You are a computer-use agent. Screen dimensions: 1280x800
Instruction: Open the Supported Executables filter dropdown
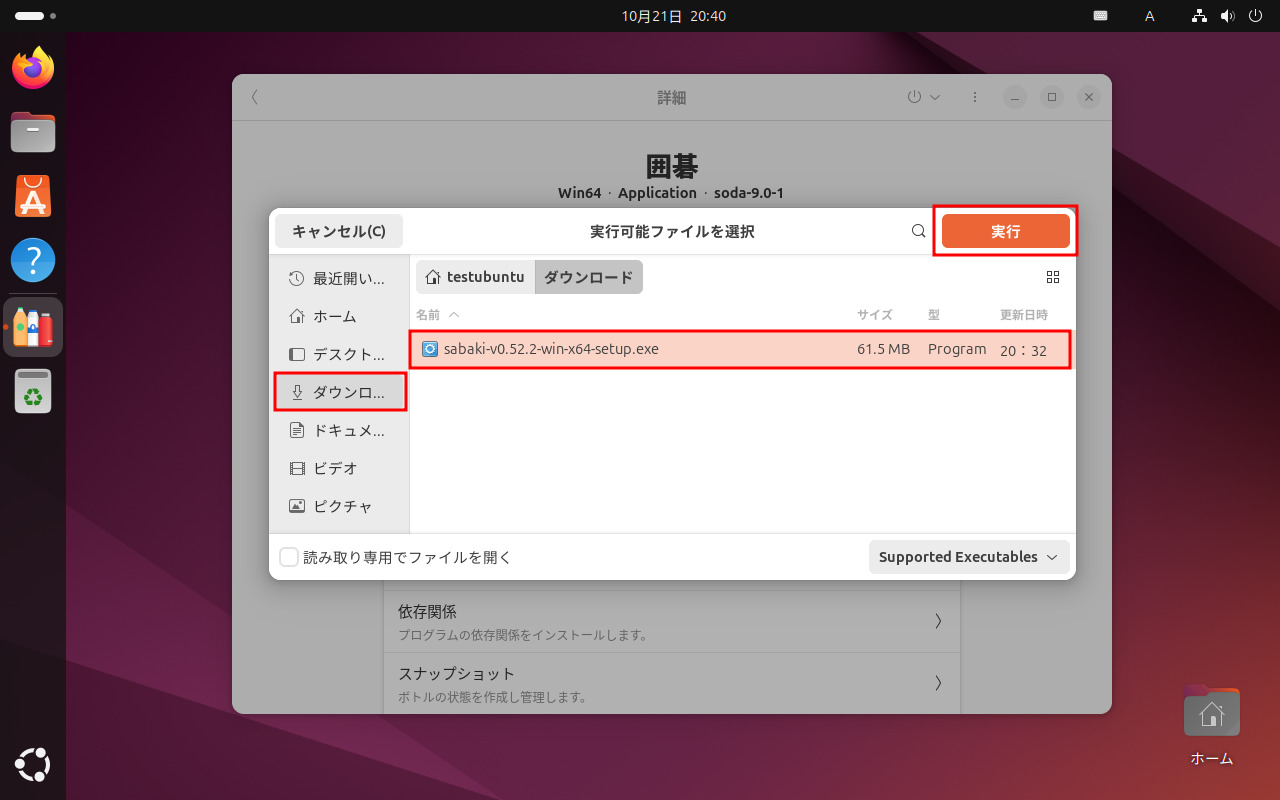967,557
